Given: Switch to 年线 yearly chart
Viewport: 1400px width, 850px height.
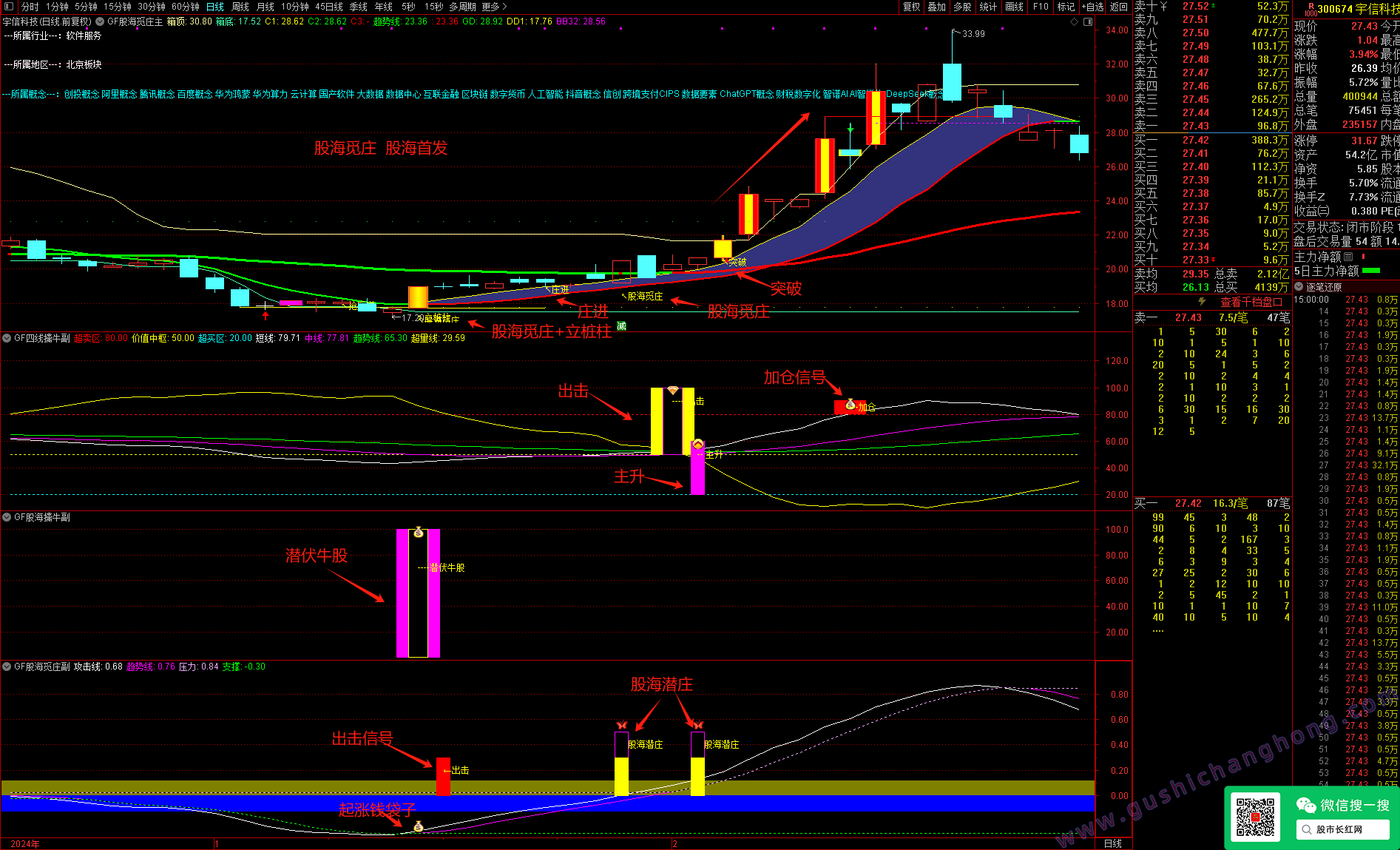Looking at the screenshot, I should pyautogui.click(x=383, y=7).
